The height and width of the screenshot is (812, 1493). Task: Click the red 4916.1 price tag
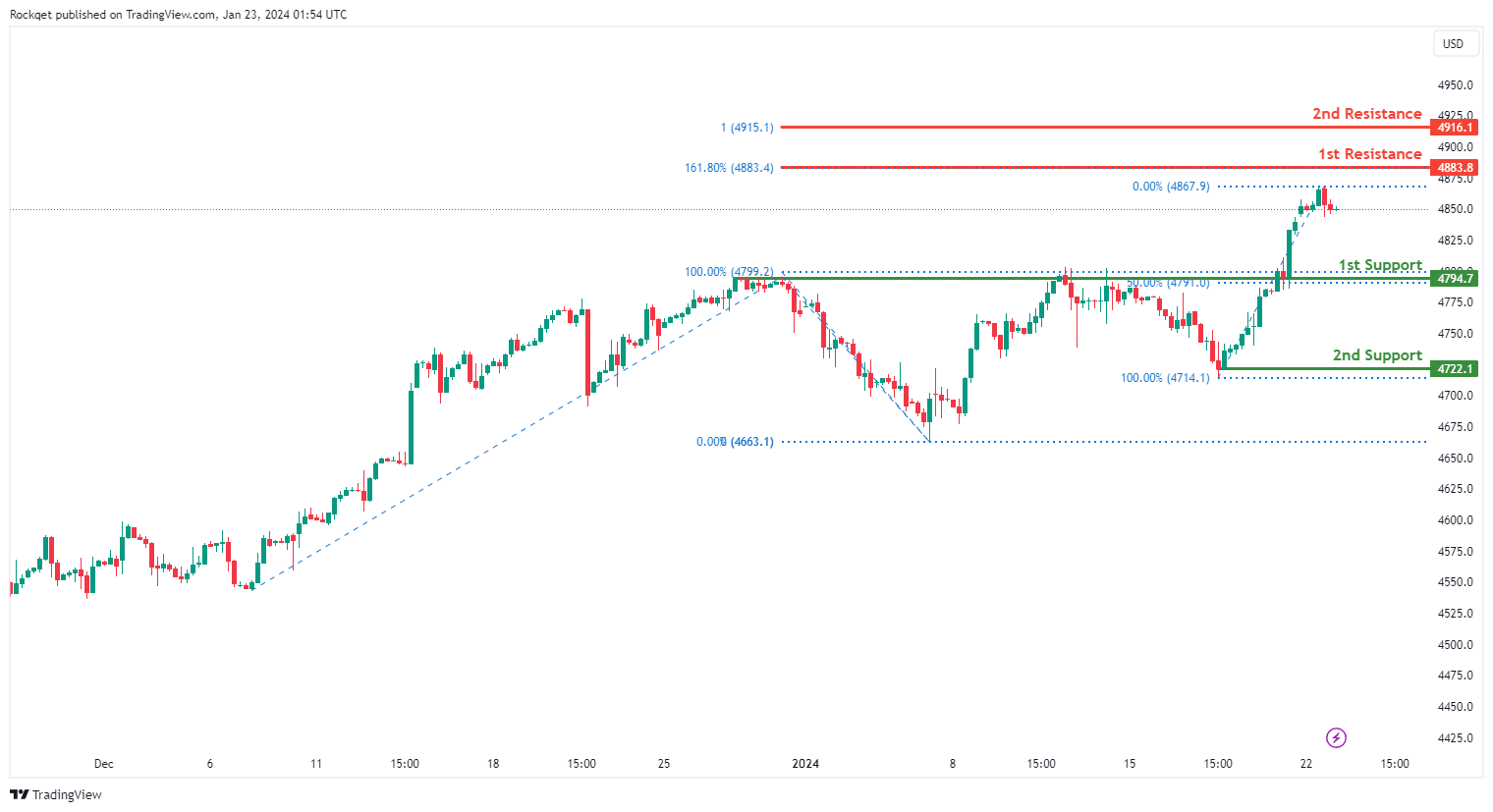point(1454,128)
